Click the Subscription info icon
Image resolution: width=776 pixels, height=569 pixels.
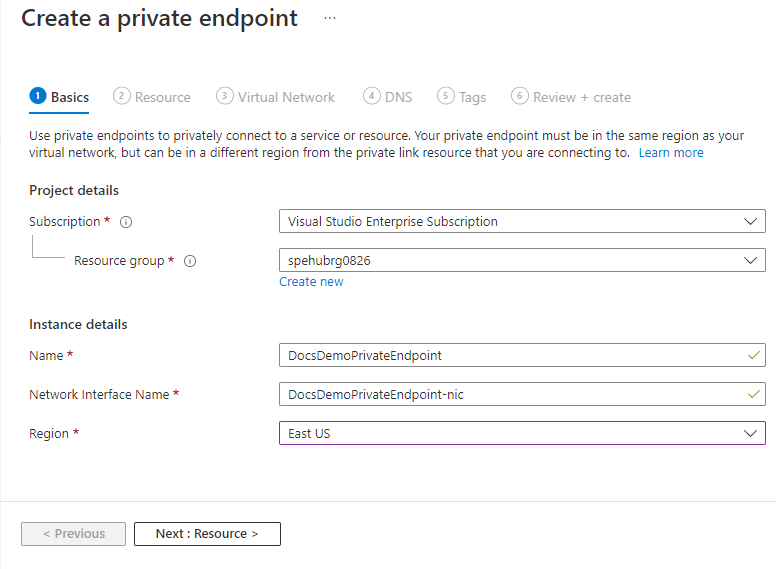click(127, 222)
